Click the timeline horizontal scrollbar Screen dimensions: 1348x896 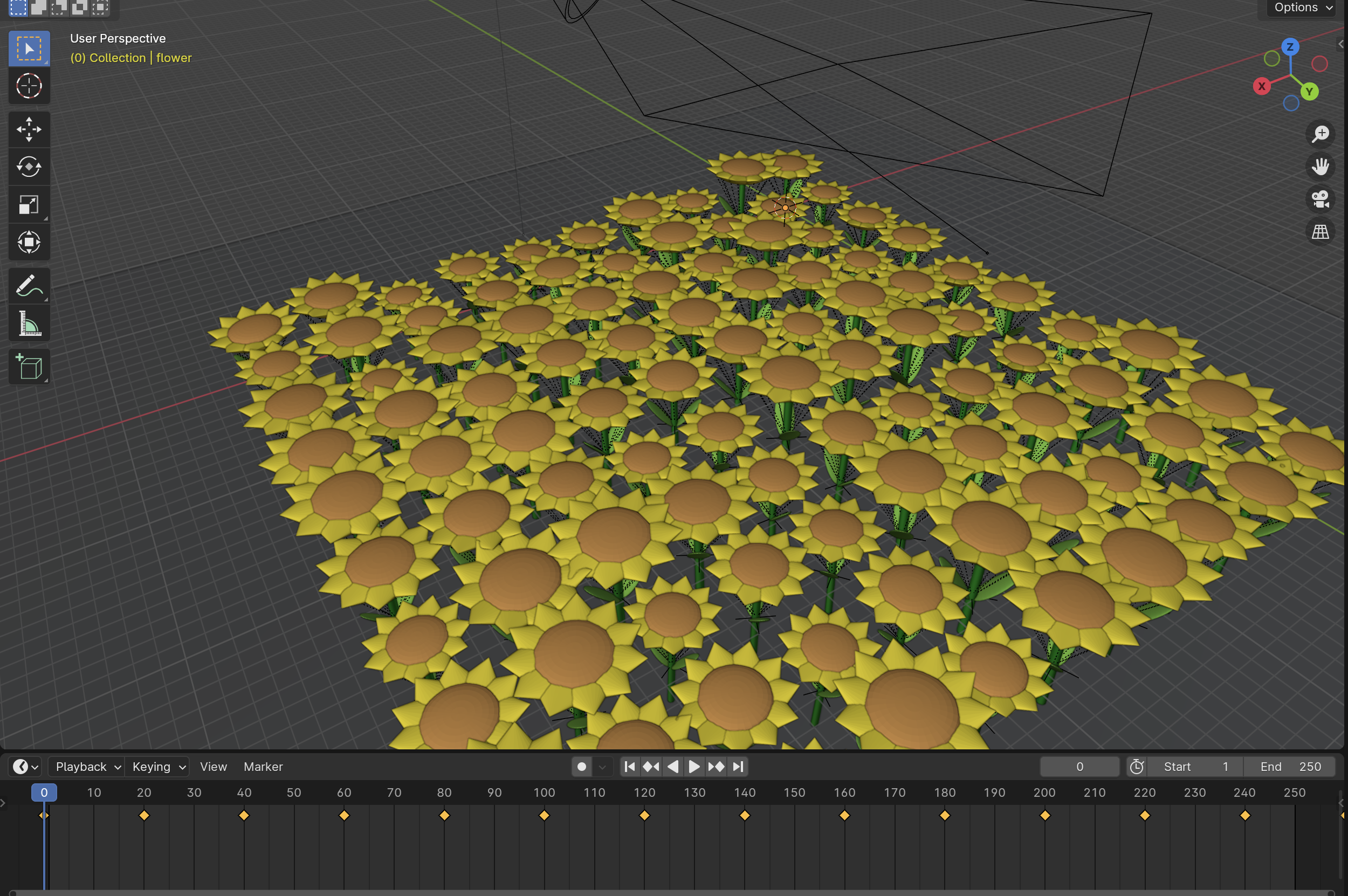(x=672, y=893)
